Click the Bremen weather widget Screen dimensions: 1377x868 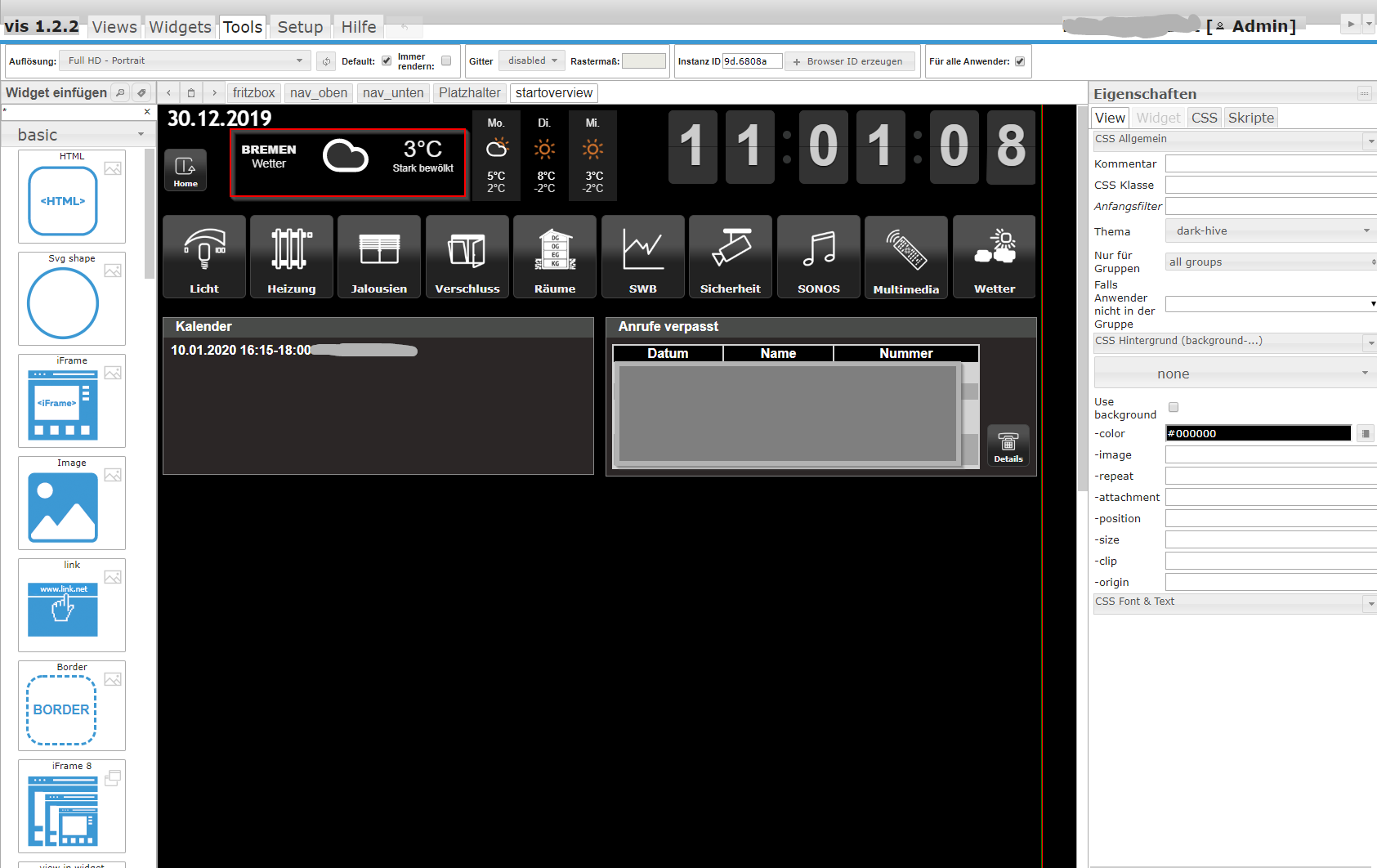[x=349, y=163]
